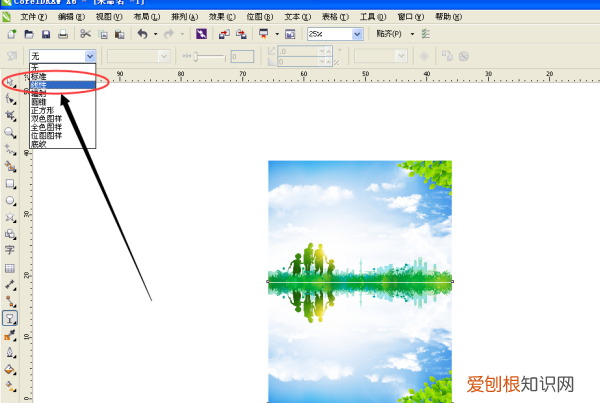
Task: Click the landscape image on canvas
Action: 359,280
